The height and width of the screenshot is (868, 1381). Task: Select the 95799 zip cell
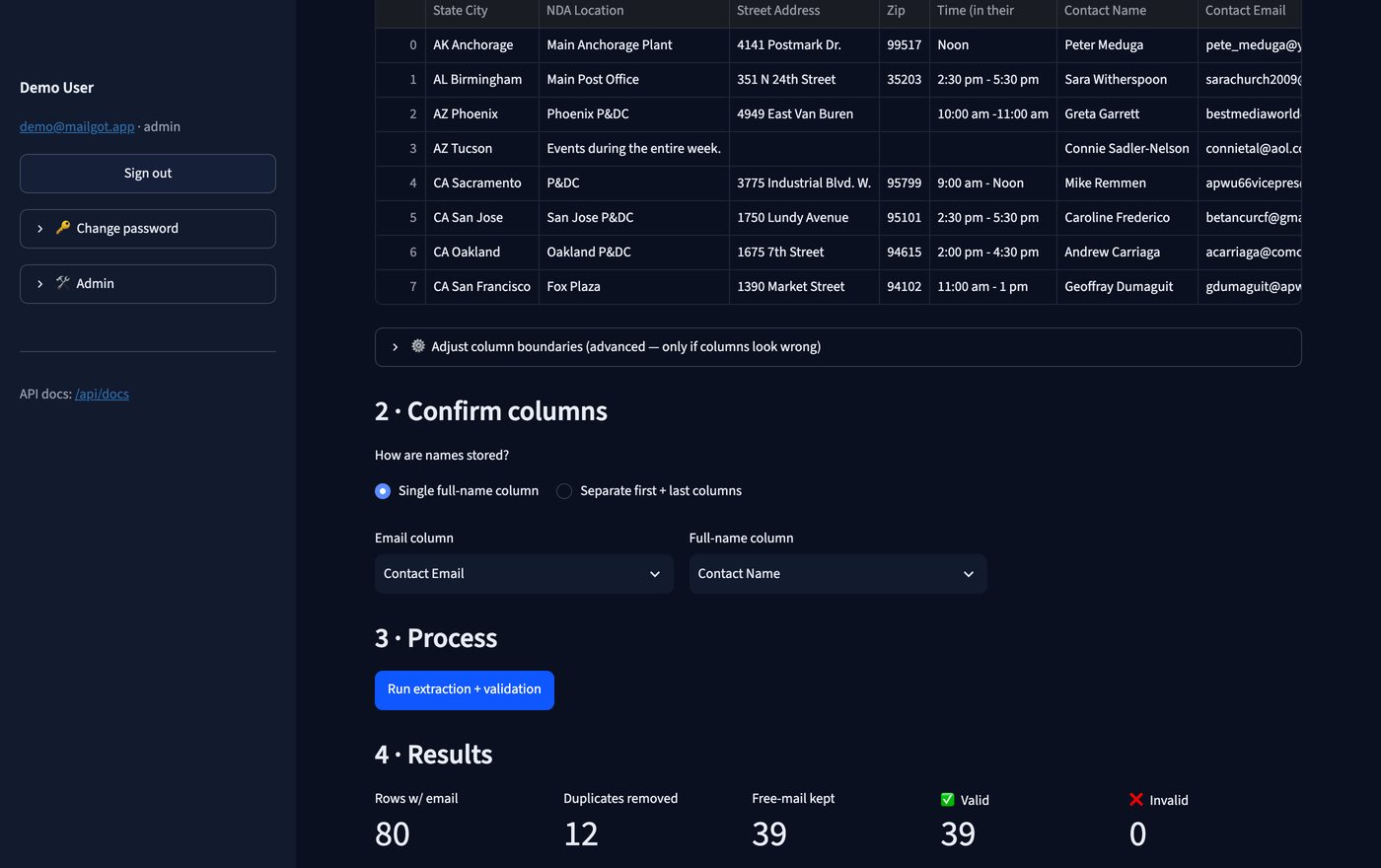[905, 183]
